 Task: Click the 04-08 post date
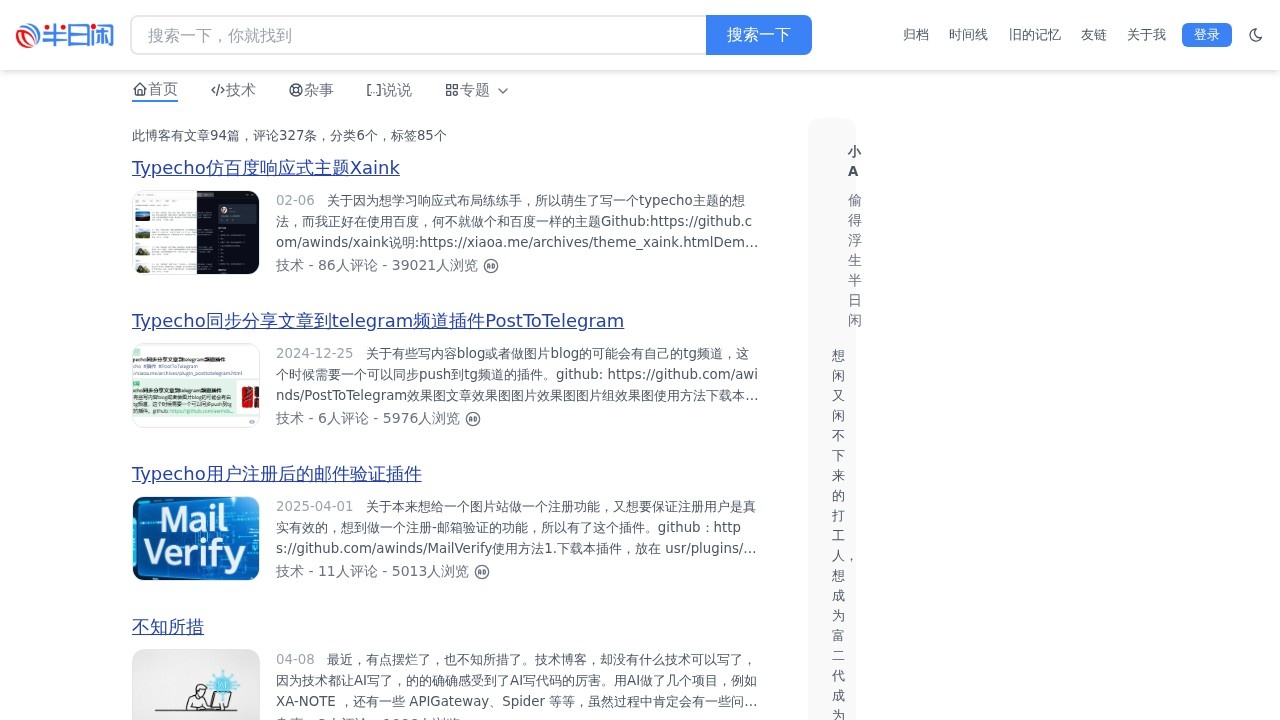(x=295, y=659)
